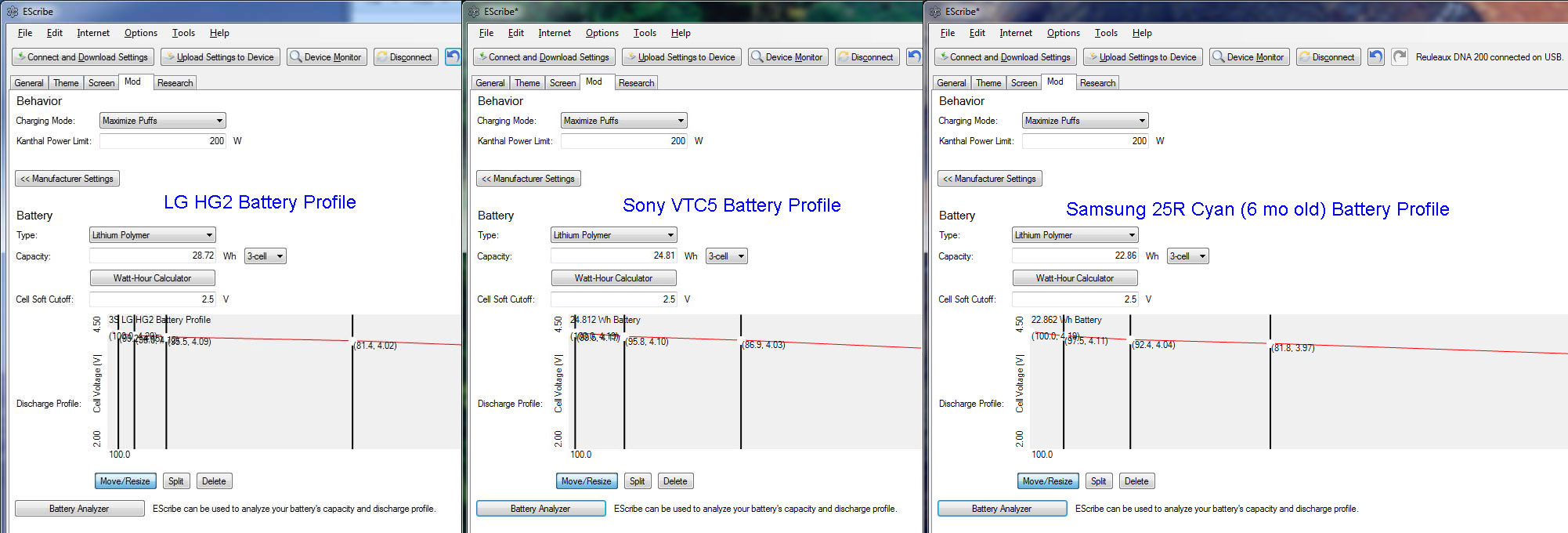Click the redo arrow in the Samsung 25R window
This screenshot has height=533, width=1568.
click(x=1400, y=57)
